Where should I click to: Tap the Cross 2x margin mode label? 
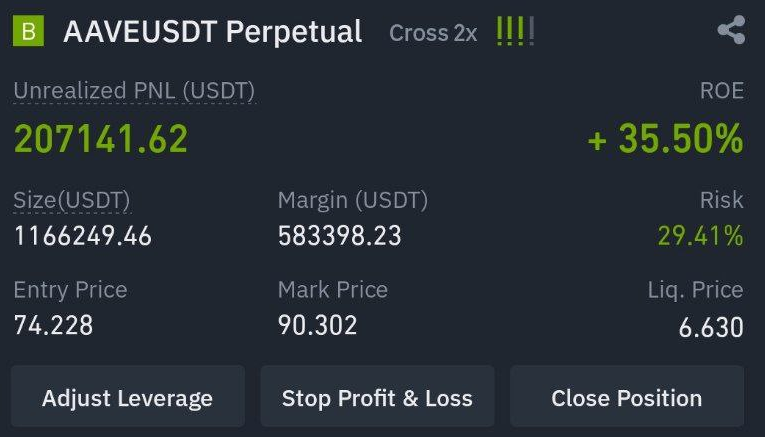433,33
